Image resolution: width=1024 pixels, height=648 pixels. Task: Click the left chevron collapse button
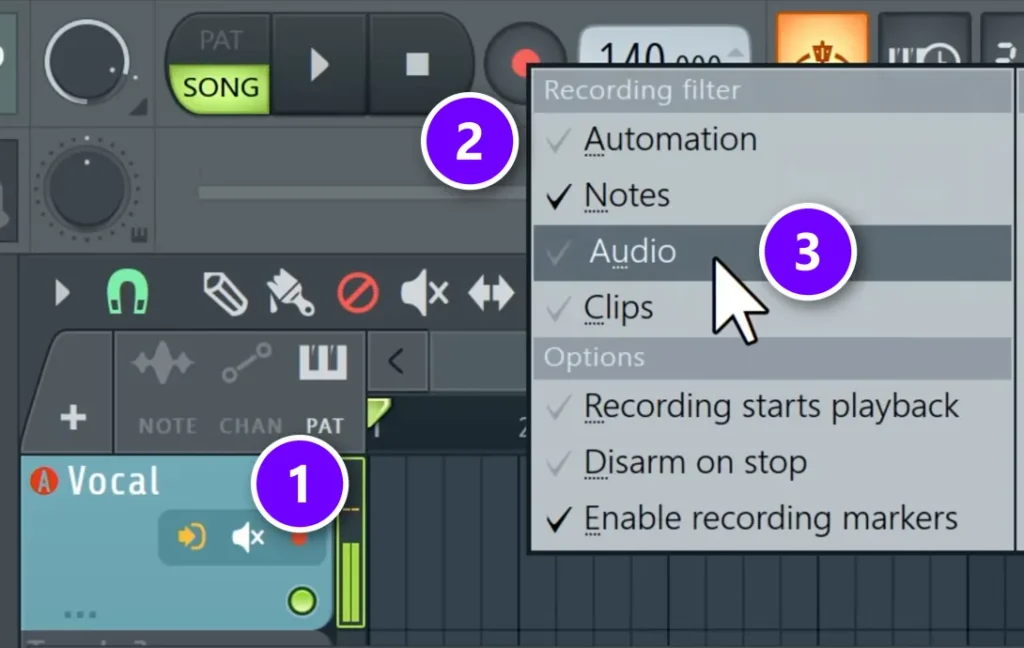click(x=397, y=361)
